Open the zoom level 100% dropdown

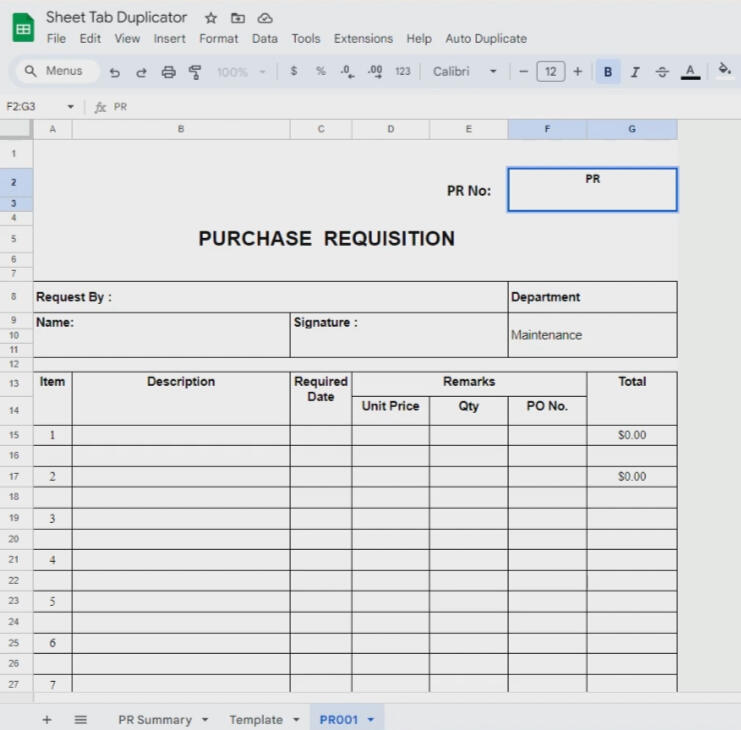coord(241,72)
